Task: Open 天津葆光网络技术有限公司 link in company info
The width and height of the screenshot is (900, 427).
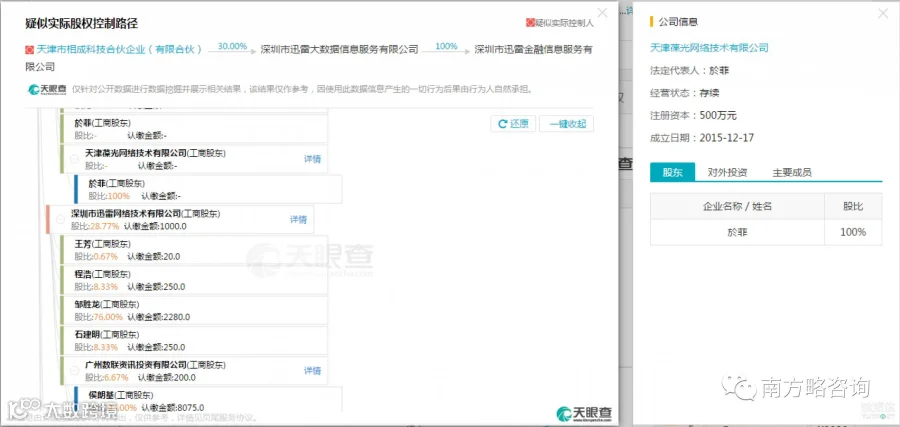Action: (709, 48)
